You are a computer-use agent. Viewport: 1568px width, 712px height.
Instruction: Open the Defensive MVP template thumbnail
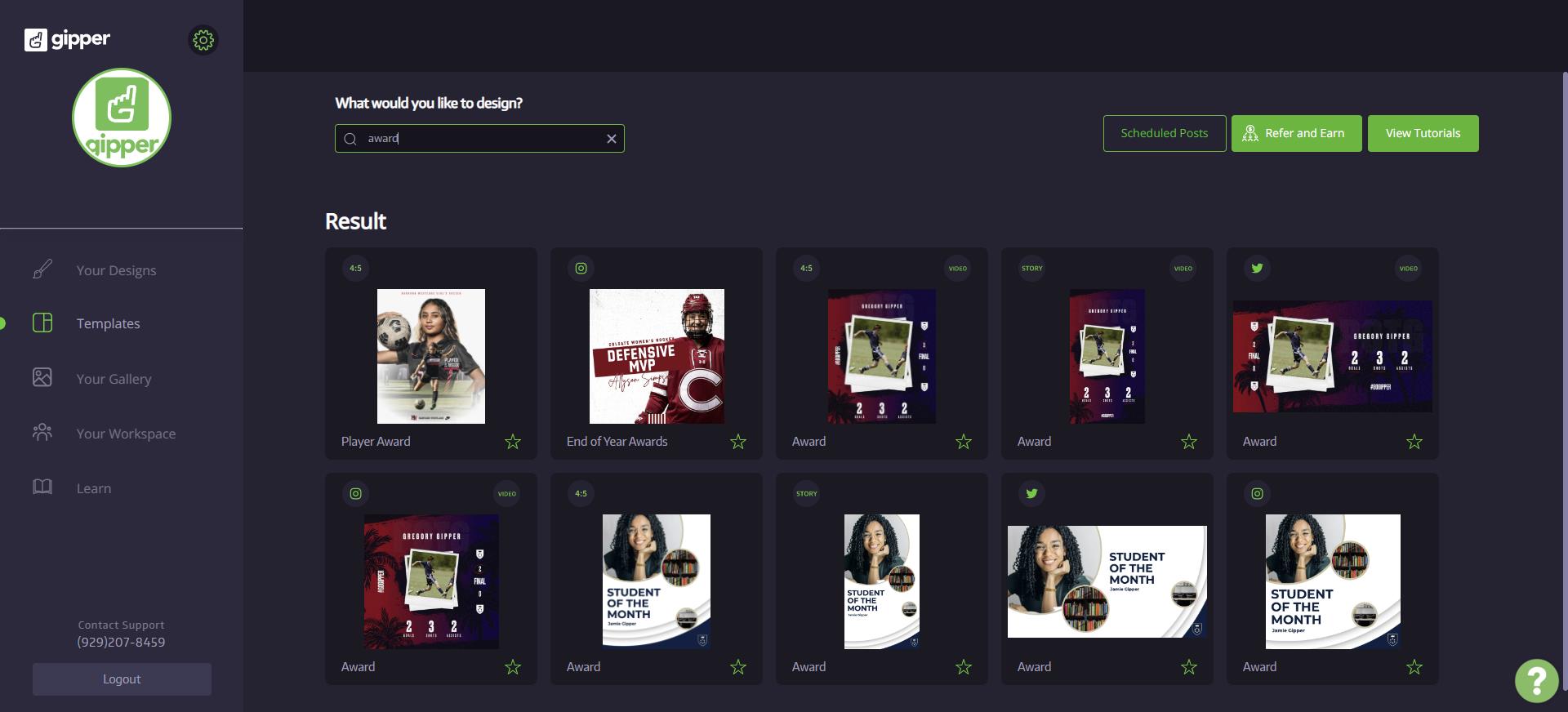(x=657, y=356)
